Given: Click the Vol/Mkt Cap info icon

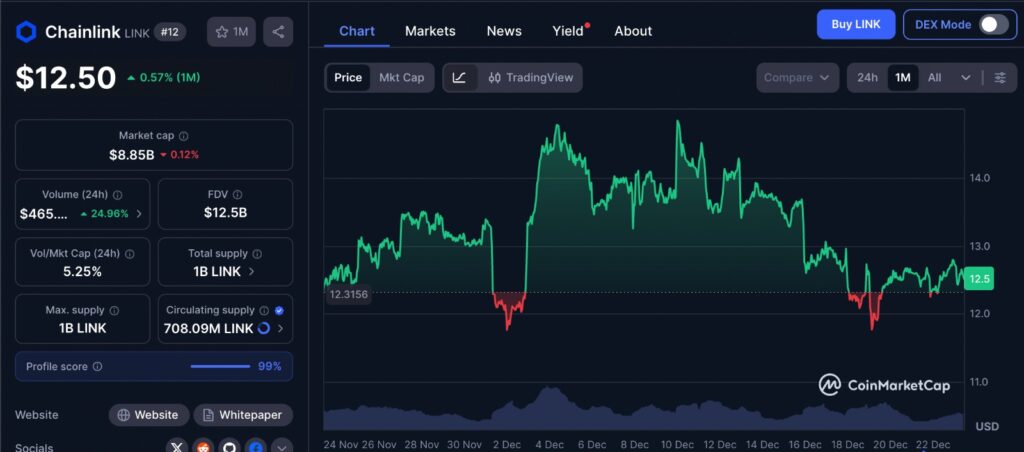Looking at the screenshot, I should click(x=129, y=253).
